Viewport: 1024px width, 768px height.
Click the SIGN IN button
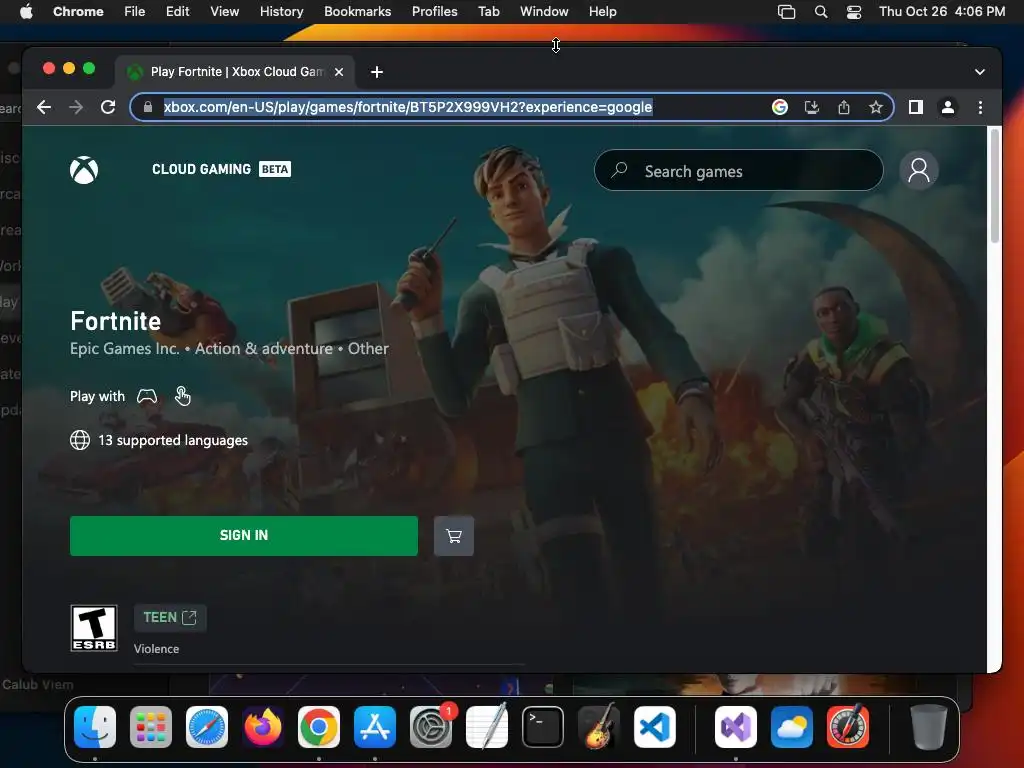point(244,536)
